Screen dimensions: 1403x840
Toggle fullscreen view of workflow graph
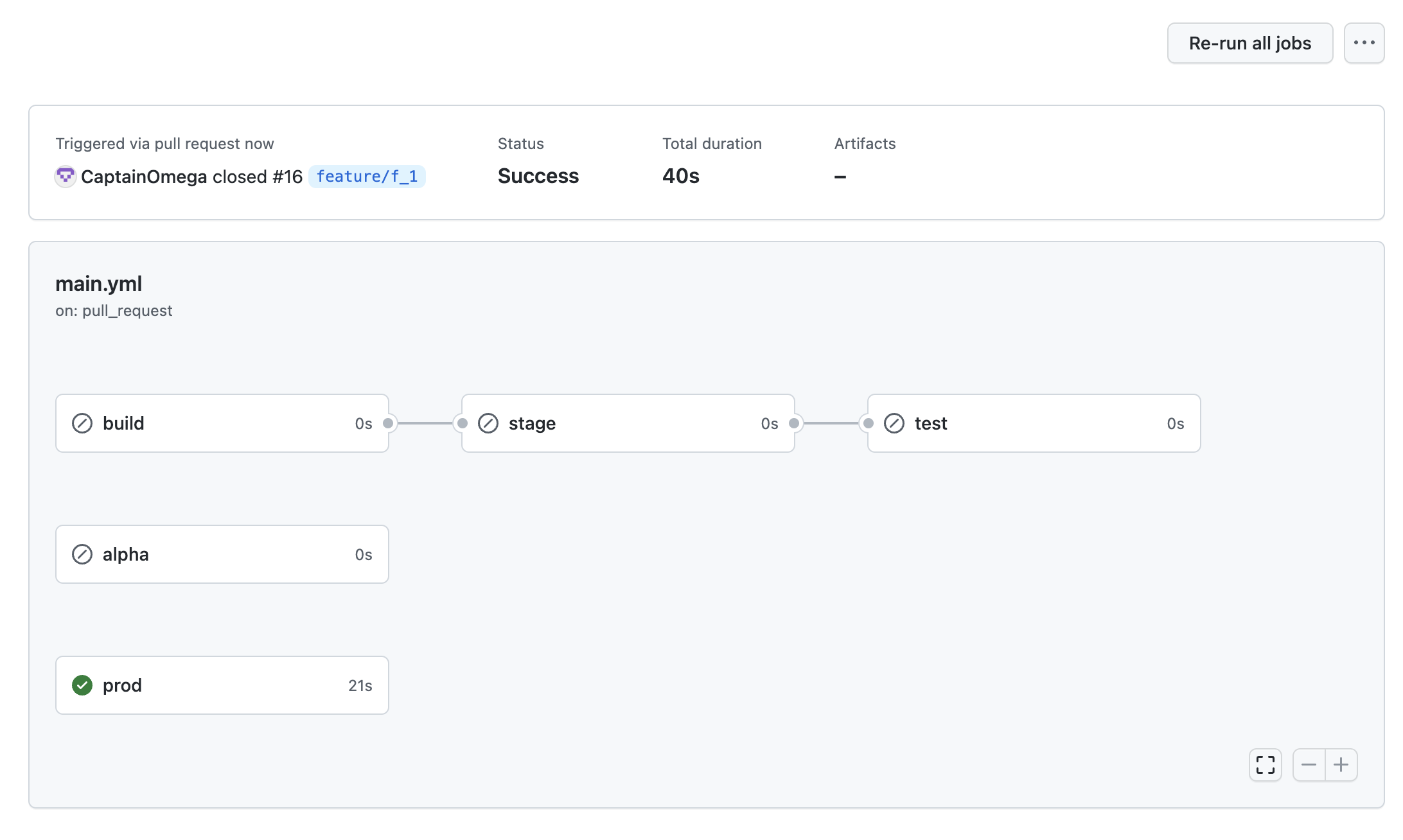click(x=1265, y=765)
